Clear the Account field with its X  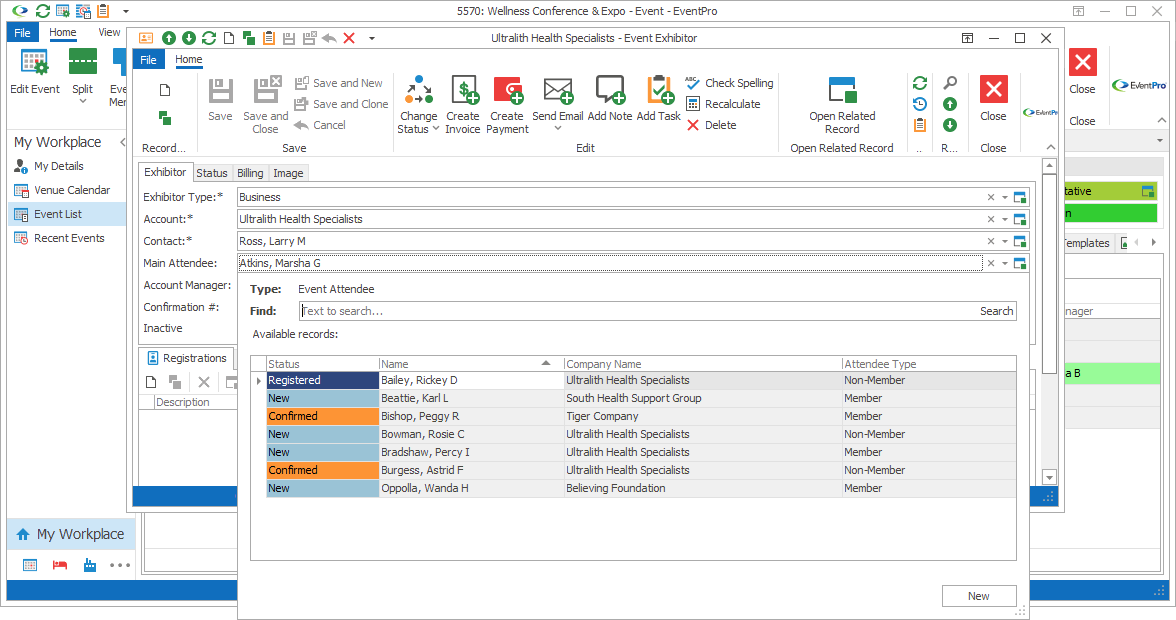[991, 220]
